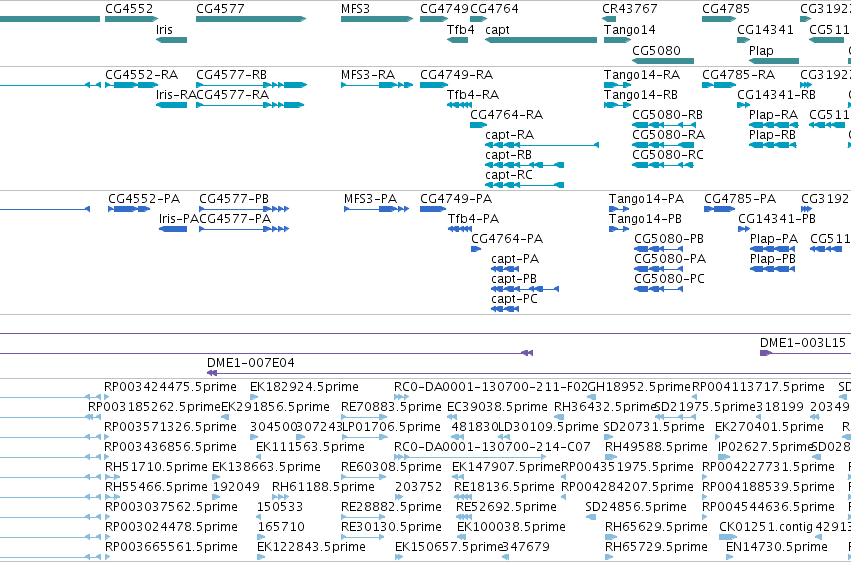This screenshot has height=562, width=851.
Task: Select the Tango14-PA protein label
Action: 646,199
